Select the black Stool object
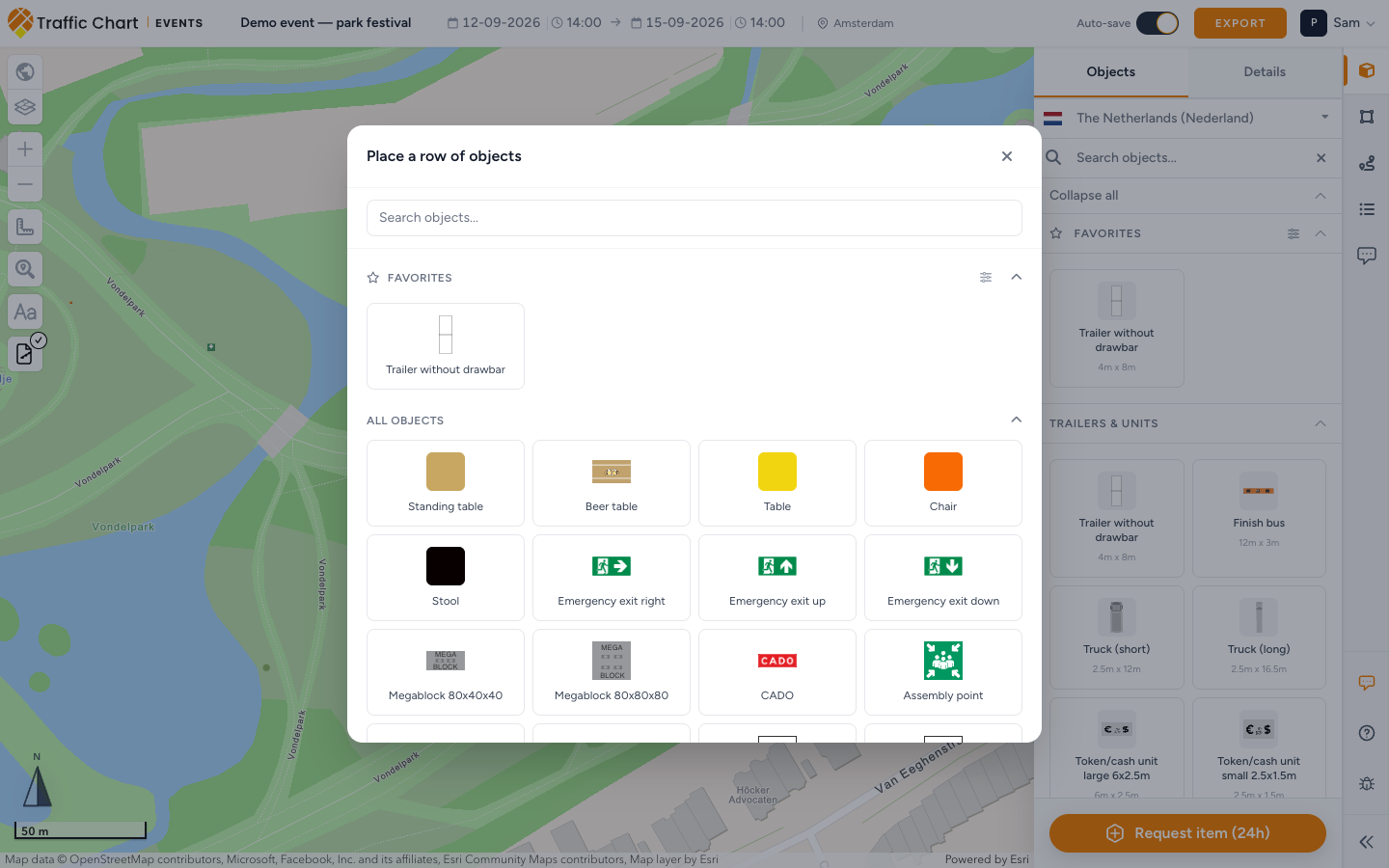 [x=446, y=578]
